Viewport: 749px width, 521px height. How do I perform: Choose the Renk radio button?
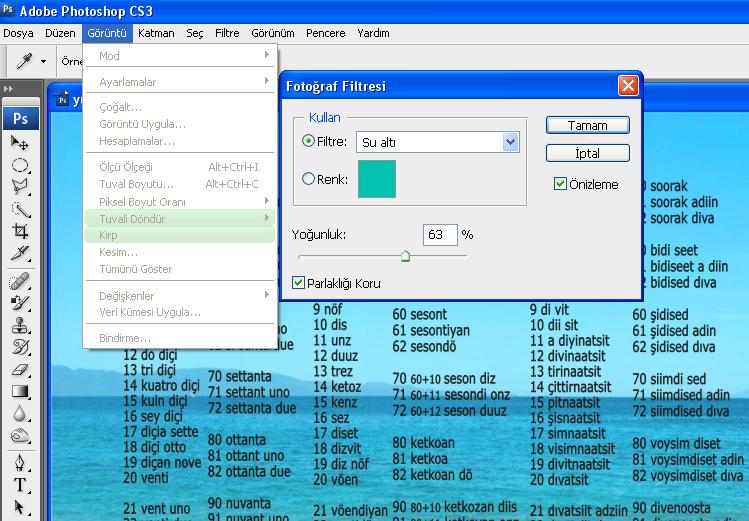[x=309, y=179]
